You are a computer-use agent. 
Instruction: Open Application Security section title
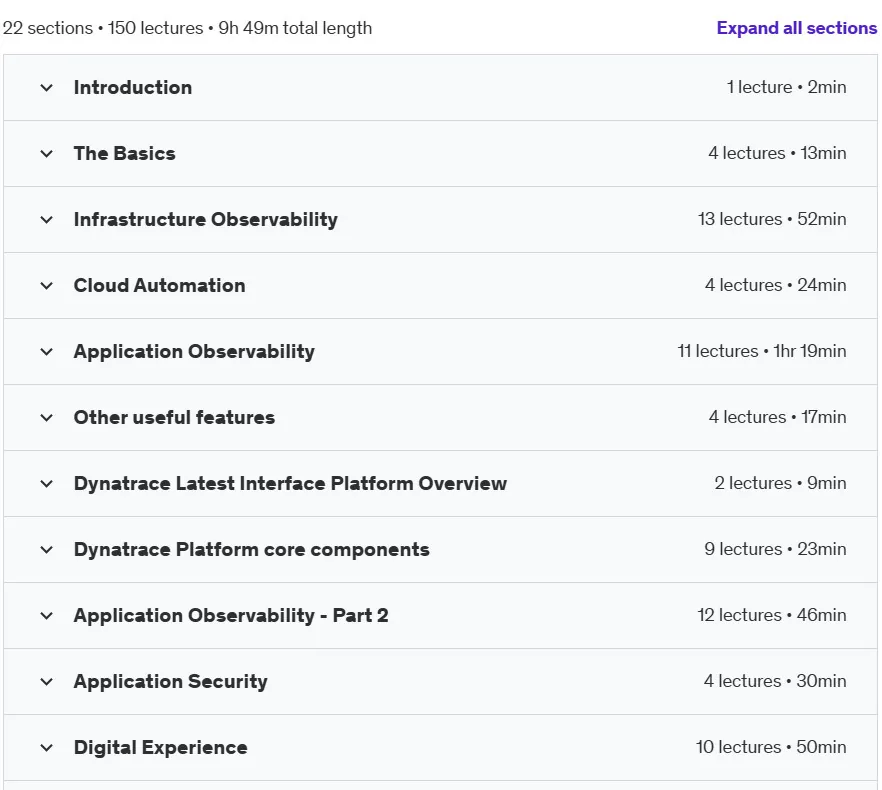pos(170,681)
